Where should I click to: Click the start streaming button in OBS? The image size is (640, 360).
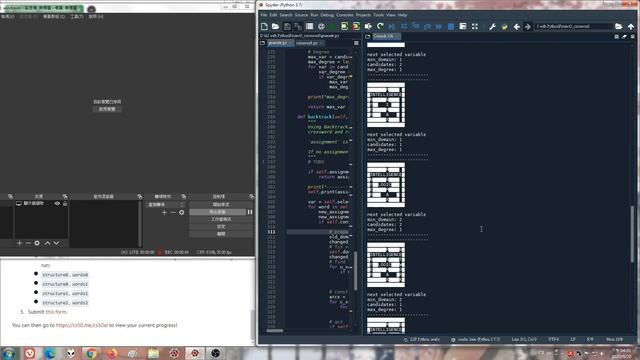(x=221, y=204)
